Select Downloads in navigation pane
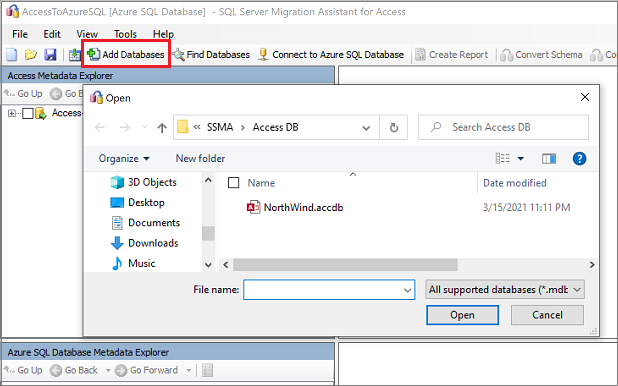Viewport: 618px width, 386px height. [145, 243]
